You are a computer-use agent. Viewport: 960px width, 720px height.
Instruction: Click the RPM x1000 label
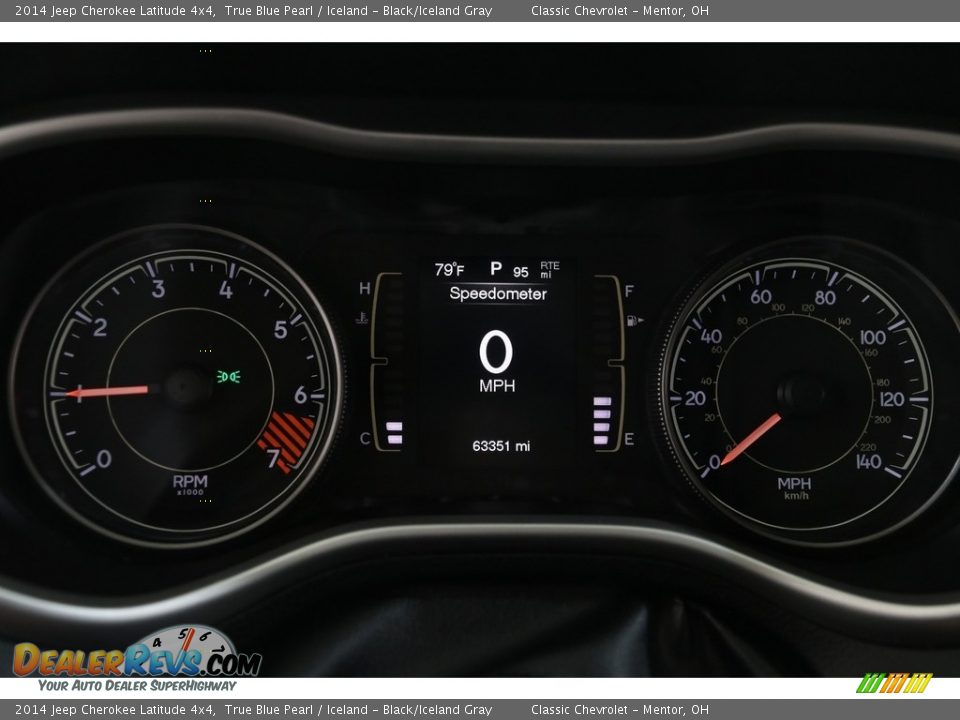(x=189, y=485)
